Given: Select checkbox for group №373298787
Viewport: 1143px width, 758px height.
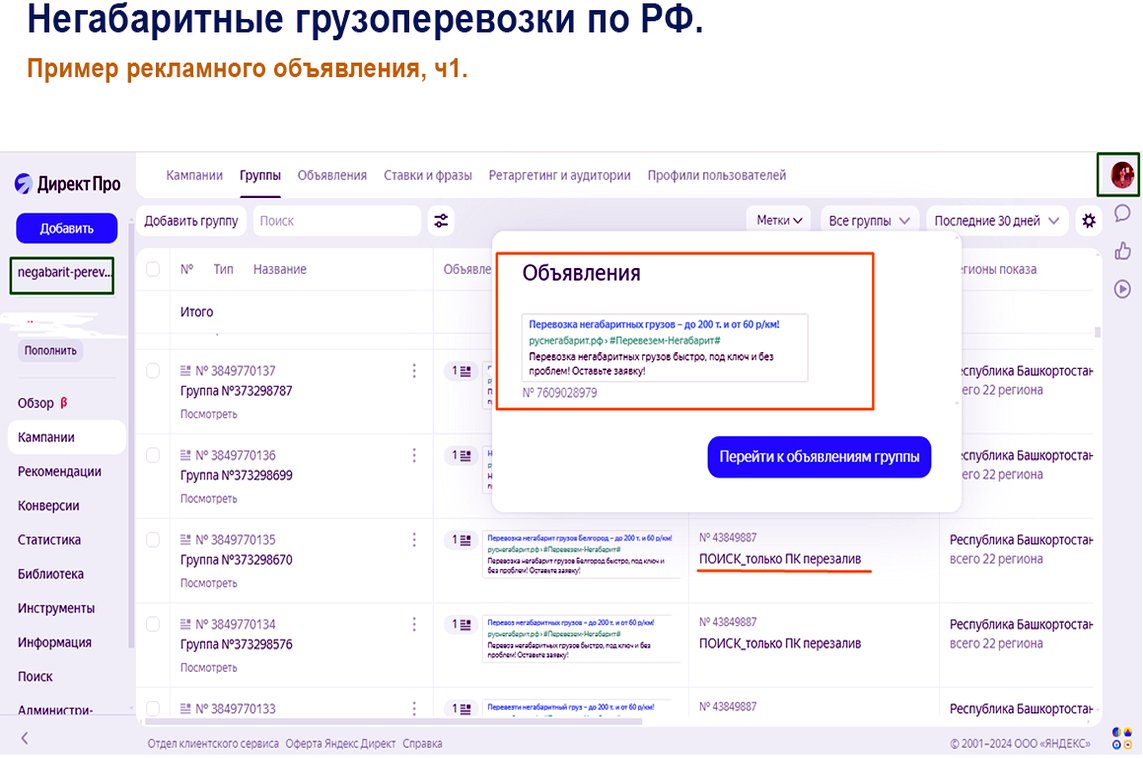Looking at the screenshot, I should [x=153, y=371].
